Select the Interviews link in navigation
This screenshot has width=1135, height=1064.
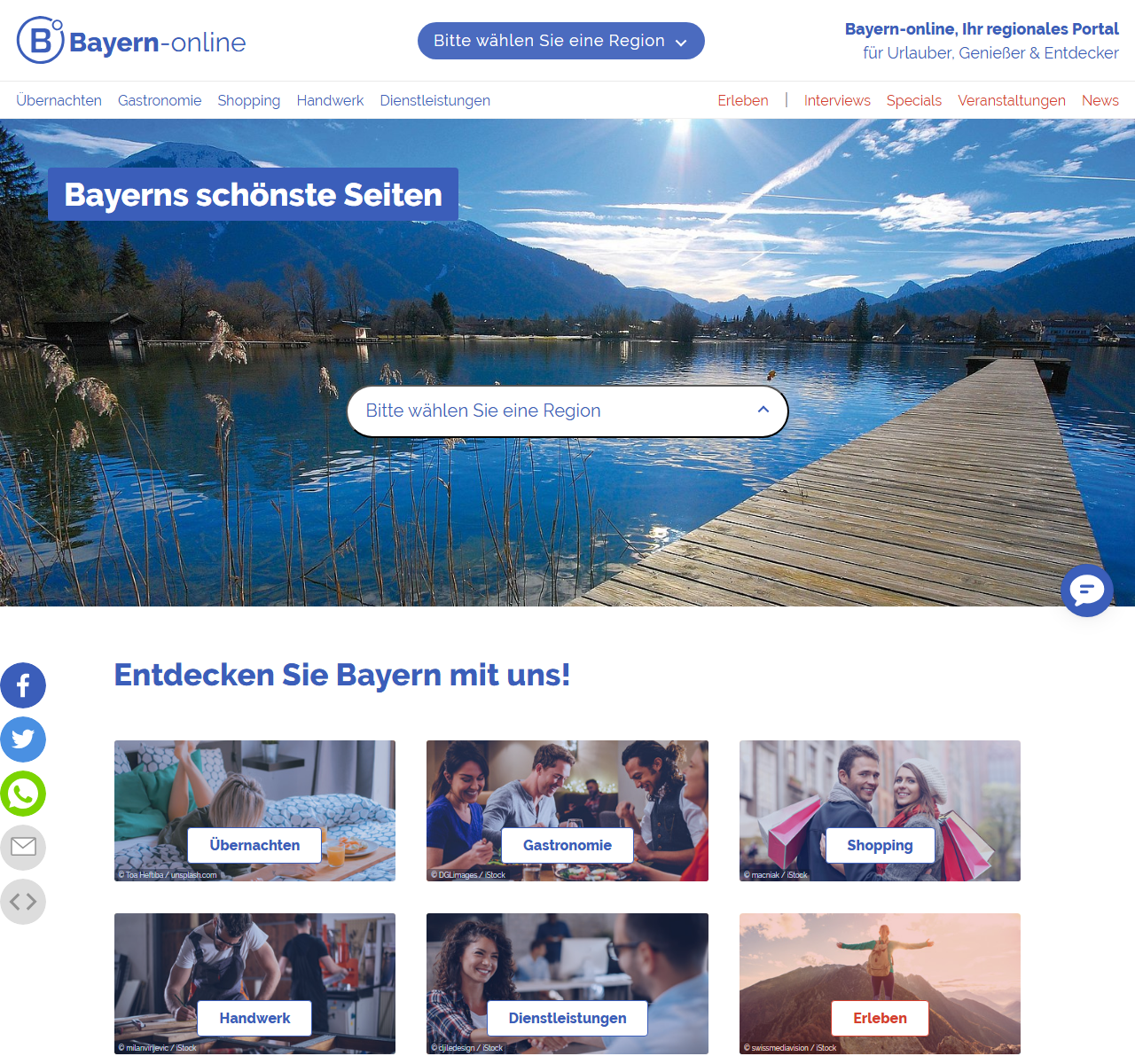pos(836,100)
